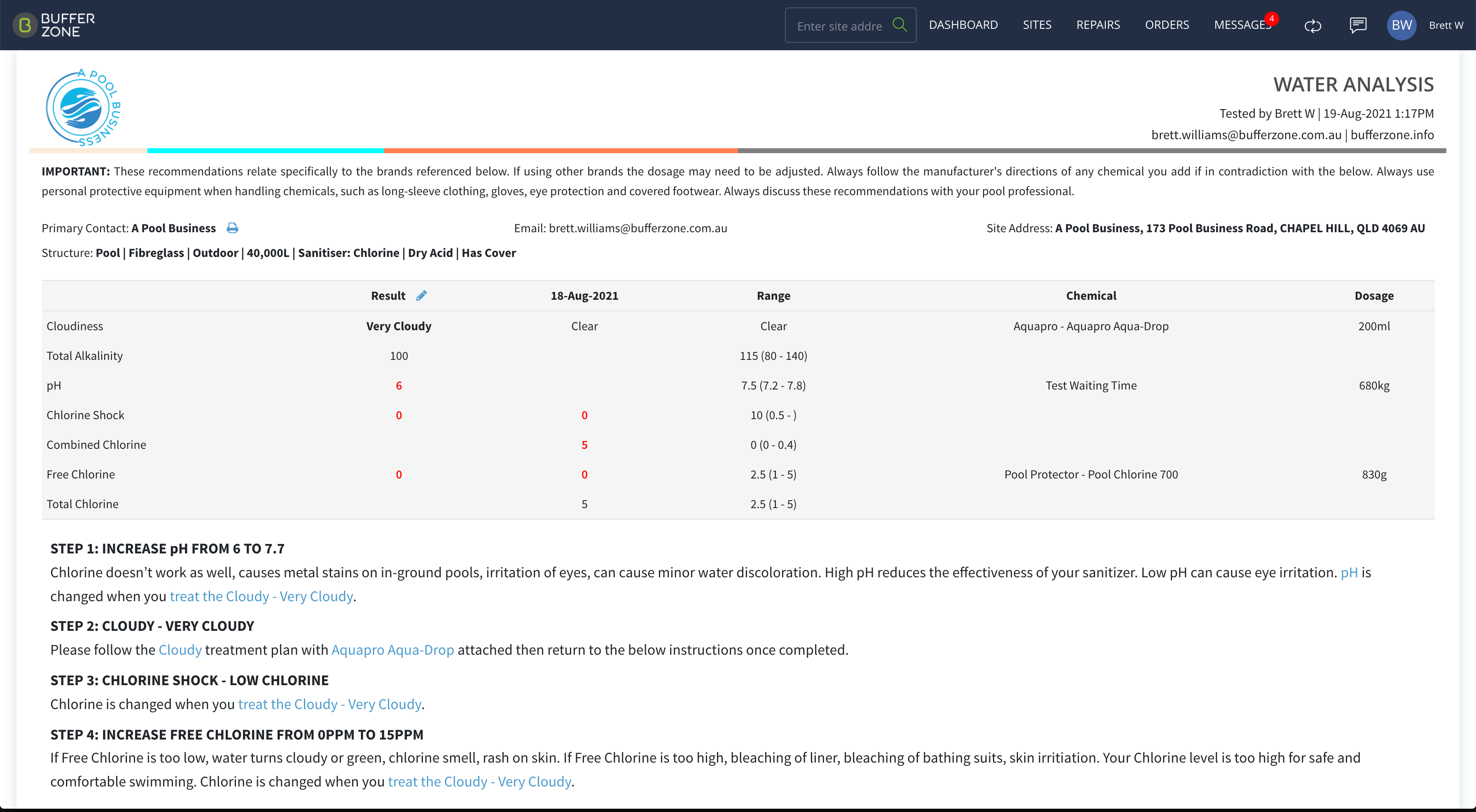Screen dimensions: 1476x812
Task: Follow Step 3 treat the Cloudy link
Action: click(329, 704)
